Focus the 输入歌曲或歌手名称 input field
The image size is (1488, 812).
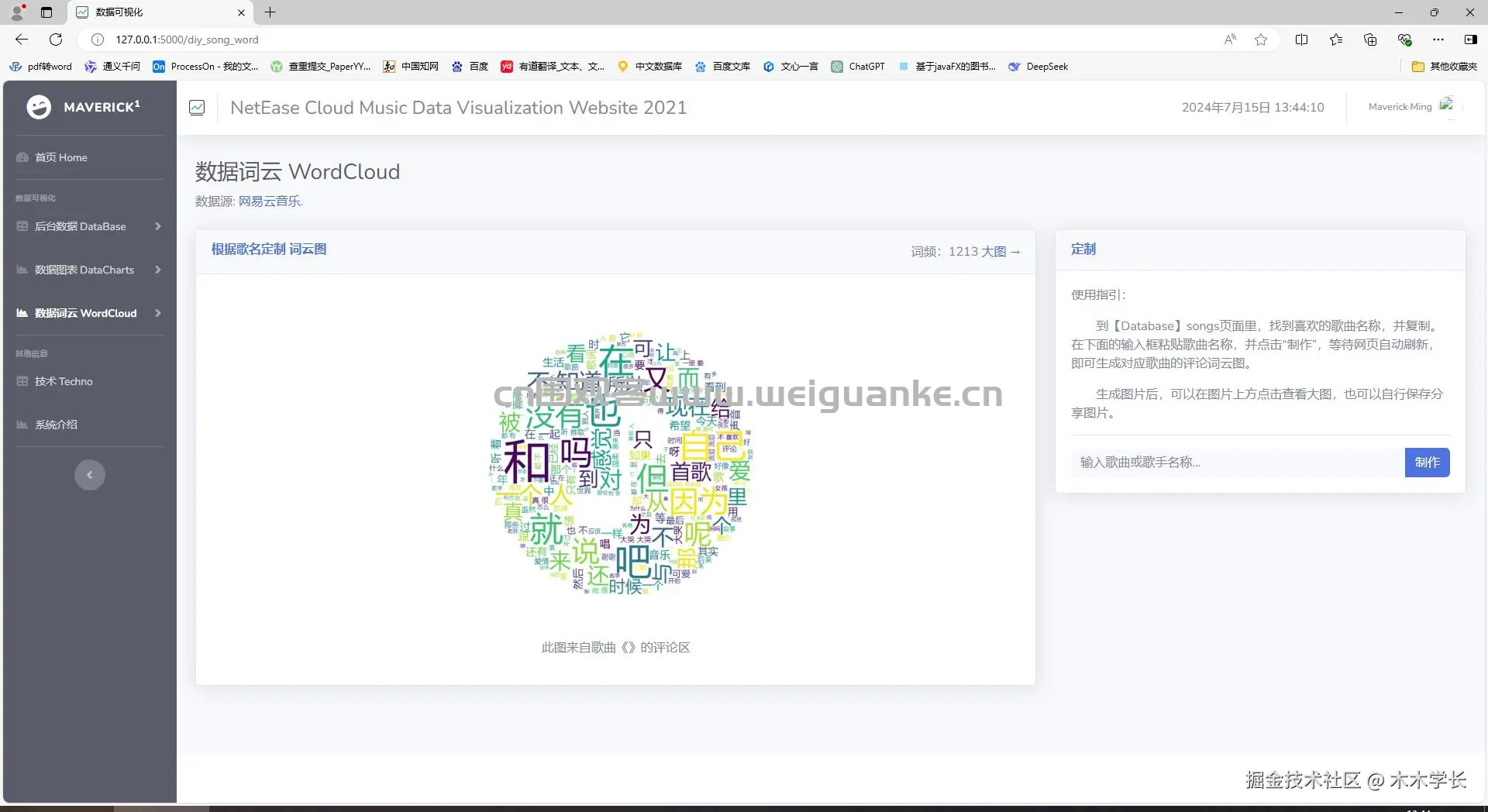(x=1238, y=463)
